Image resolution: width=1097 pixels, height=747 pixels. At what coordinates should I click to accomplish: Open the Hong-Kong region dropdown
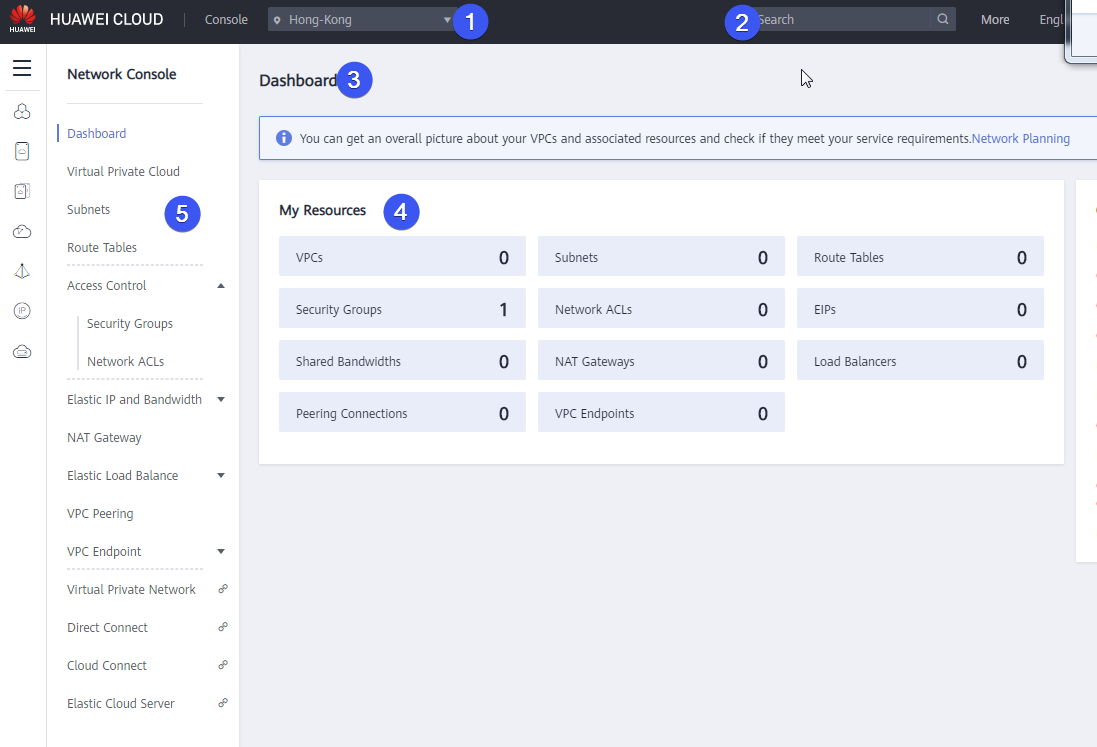click(362, 20)
